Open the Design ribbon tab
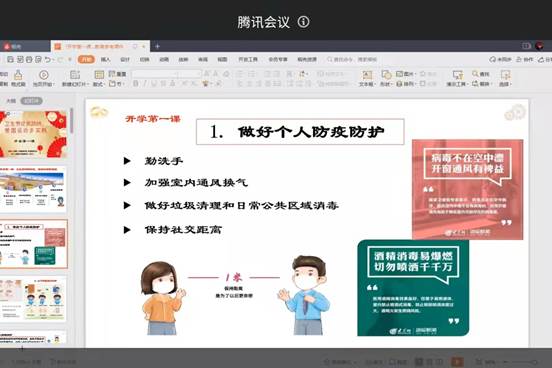Image resolution: width=552 pixels, height=368 pixels. coord(125,60)
